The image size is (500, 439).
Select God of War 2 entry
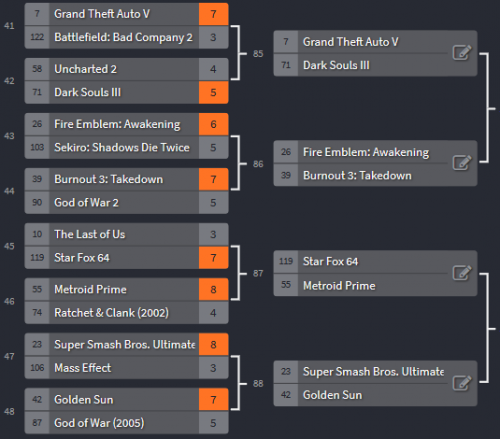(x=126, y=203)
